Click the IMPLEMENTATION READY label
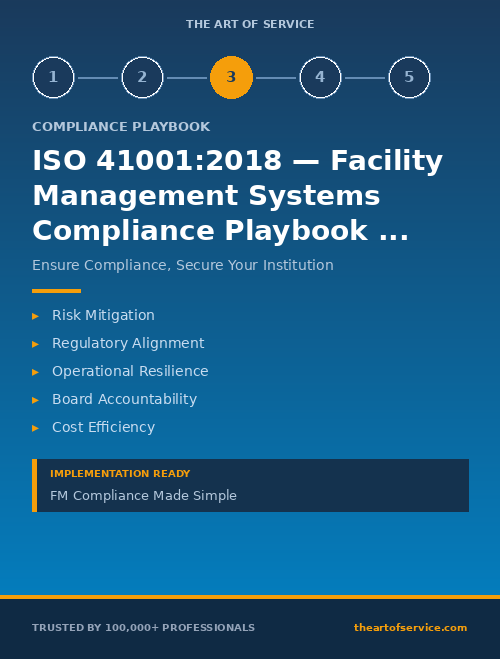The image size is (500, 659). [120, 474]
